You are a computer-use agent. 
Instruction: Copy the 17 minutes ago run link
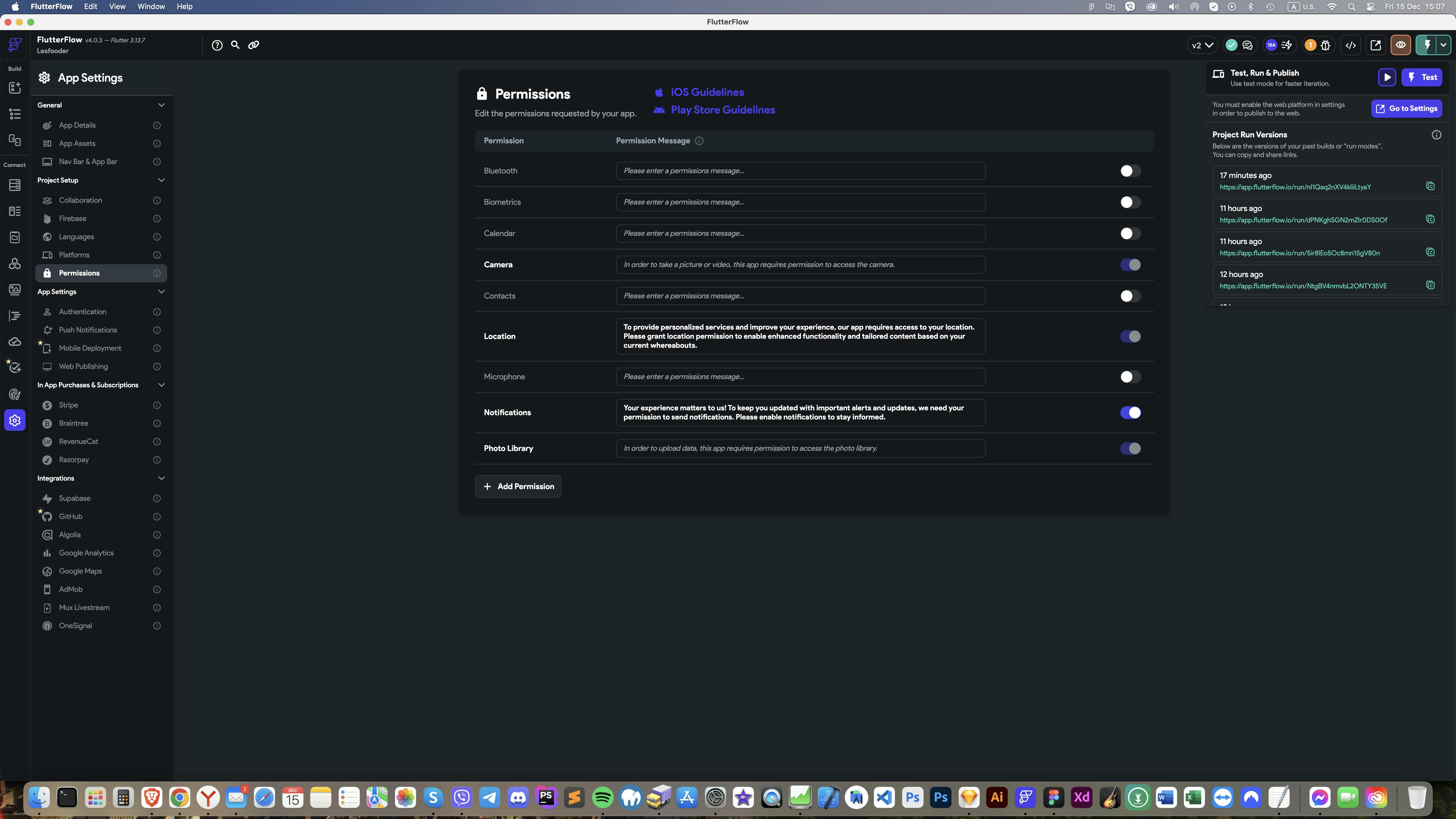point(1430,187)
